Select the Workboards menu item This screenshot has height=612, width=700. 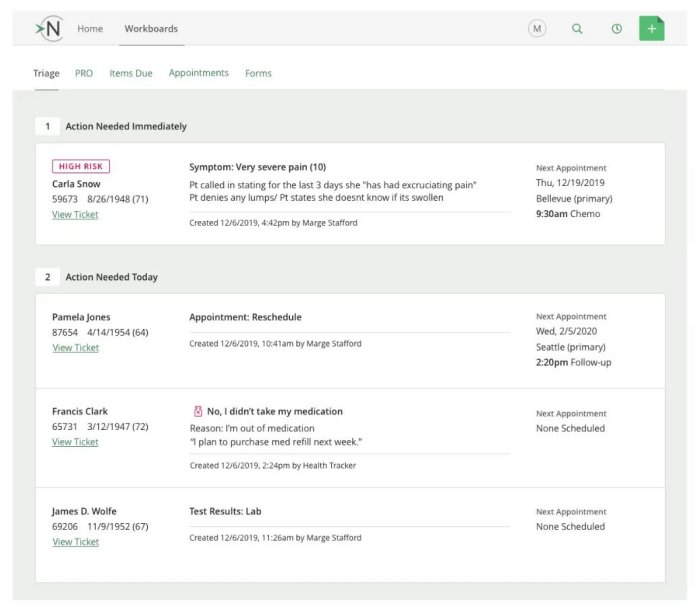click(x=151, y=29)
